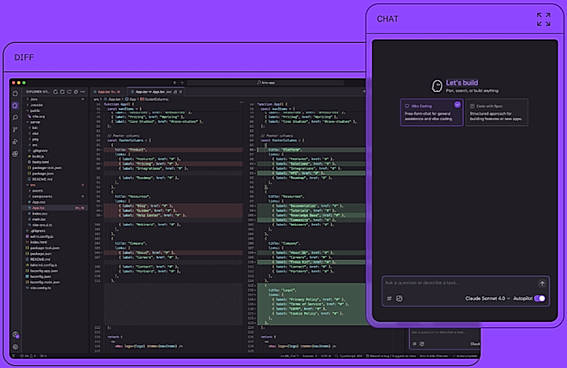Collapse the server folder in Explorer
The width and height of the screenshot is (567, 368).
(35, 122)
